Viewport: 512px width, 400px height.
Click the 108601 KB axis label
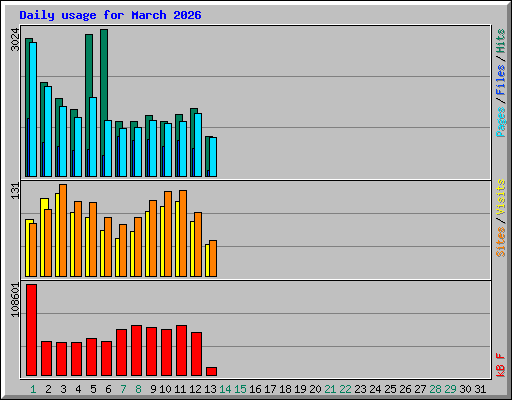(x=15, y=300)
